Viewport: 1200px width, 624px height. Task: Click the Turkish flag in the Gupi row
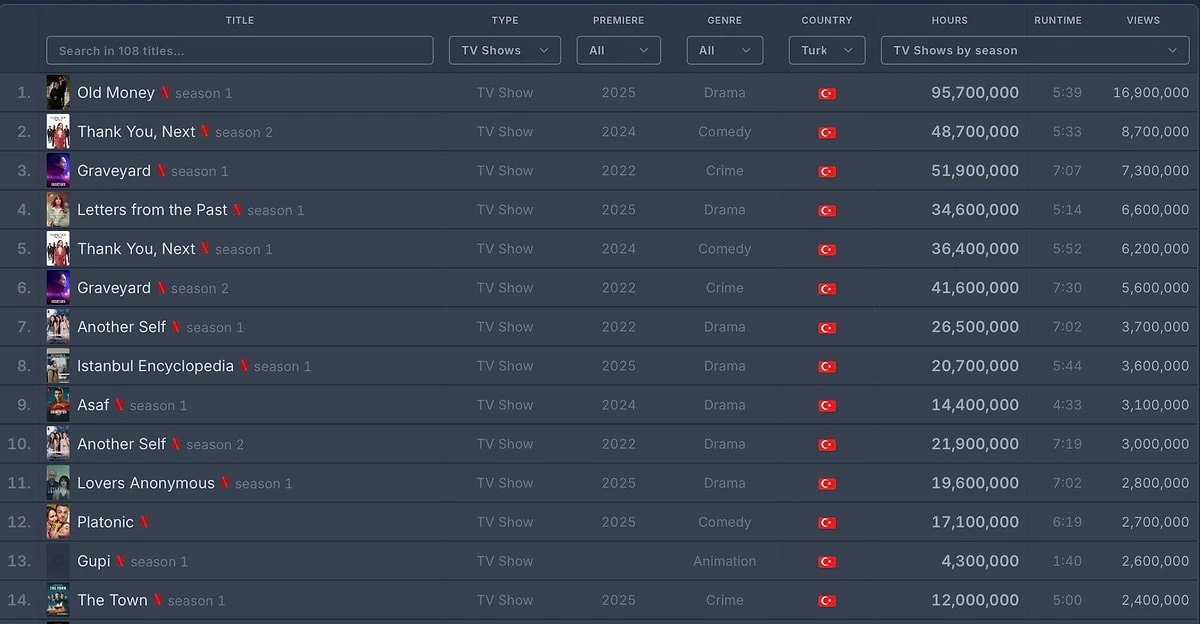pos(827,562)
